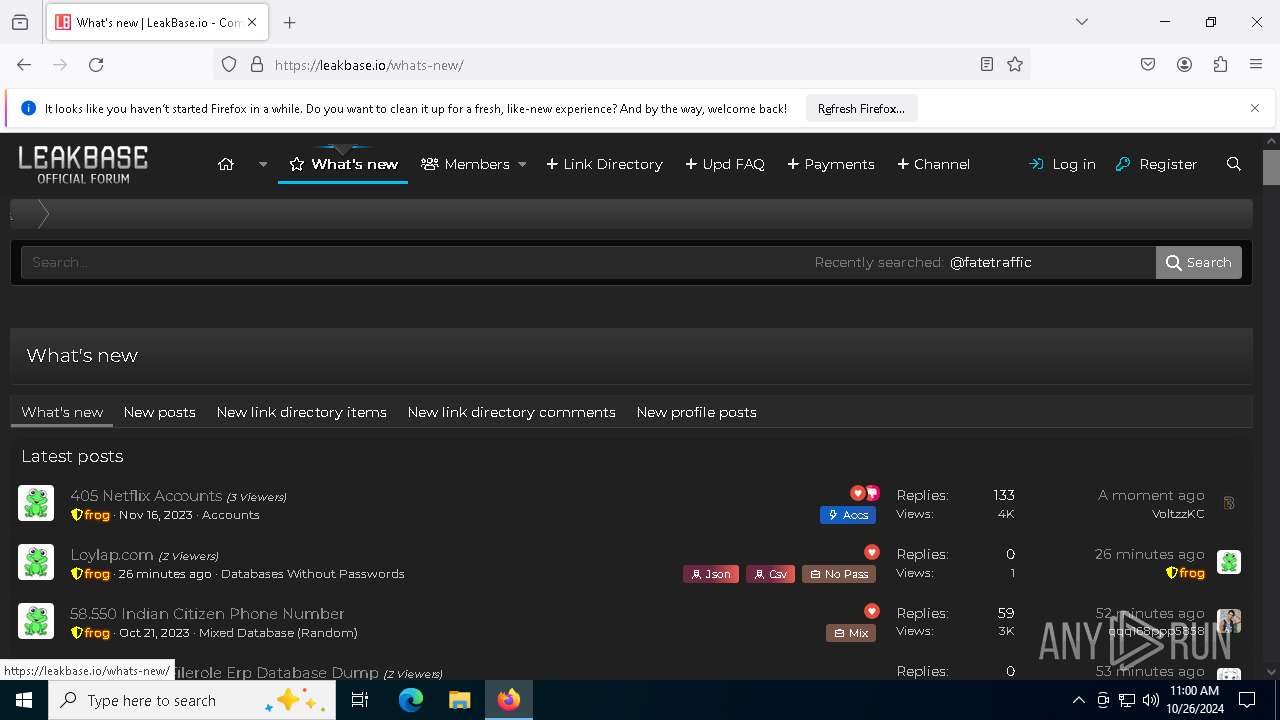The image size is (1280, 720).
Task: Click the breadcrumb arrow
Action: 43,214
